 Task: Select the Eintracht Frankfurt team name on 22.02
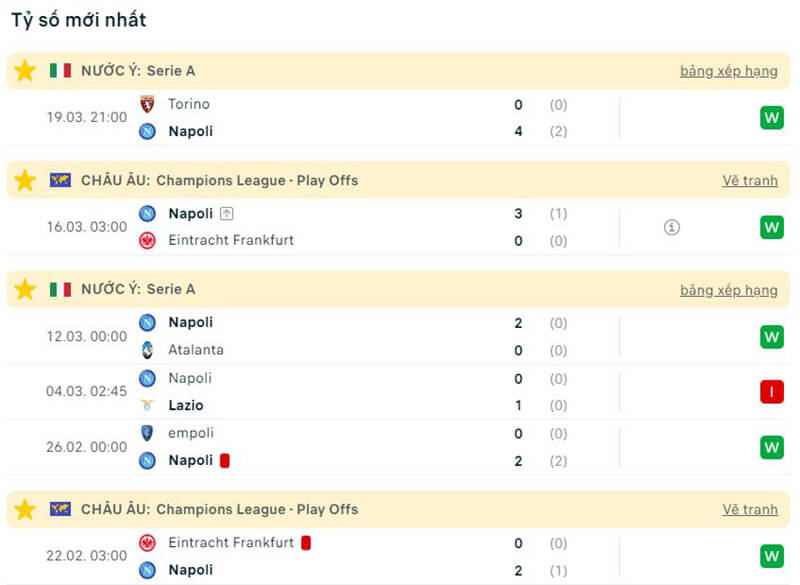pos(231,542)
